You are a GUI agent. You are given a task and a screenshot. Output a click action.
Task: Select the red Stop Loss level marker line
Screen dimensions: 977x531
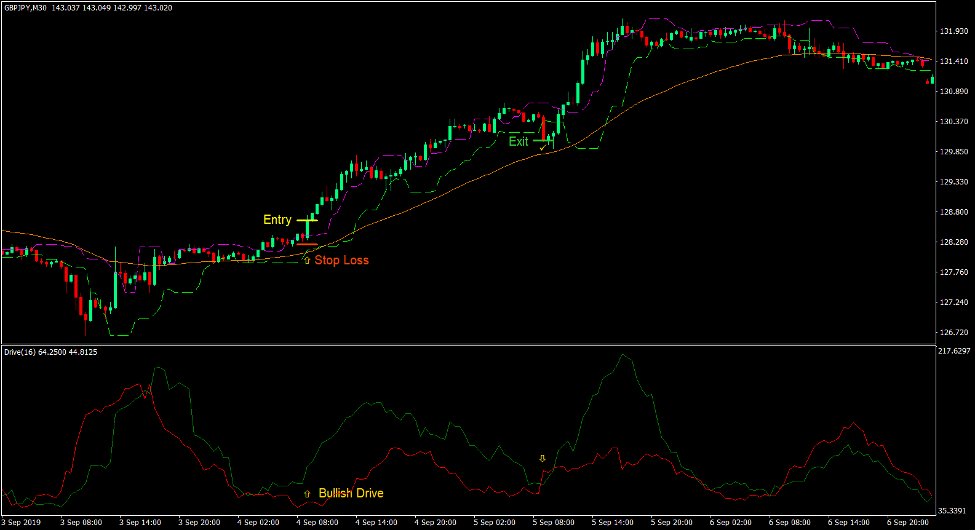pyautogui.click(x=306, y=244)
